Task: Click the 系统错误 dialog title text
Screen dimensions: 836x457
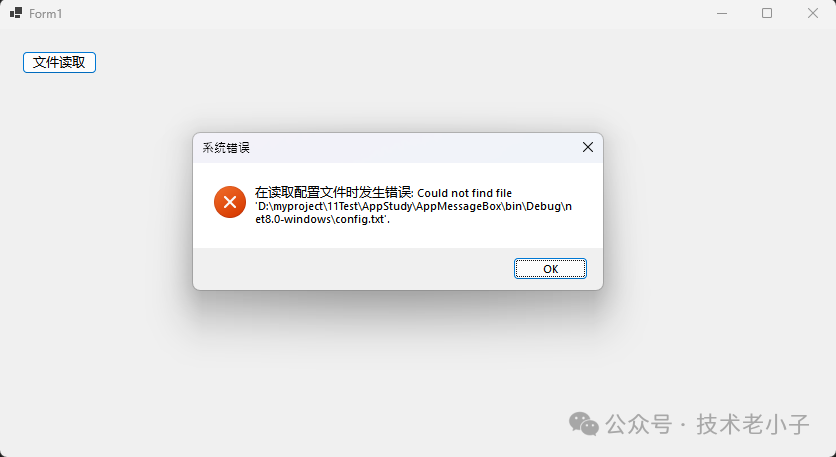Action: pyautogui.click(x=226, y=148)
